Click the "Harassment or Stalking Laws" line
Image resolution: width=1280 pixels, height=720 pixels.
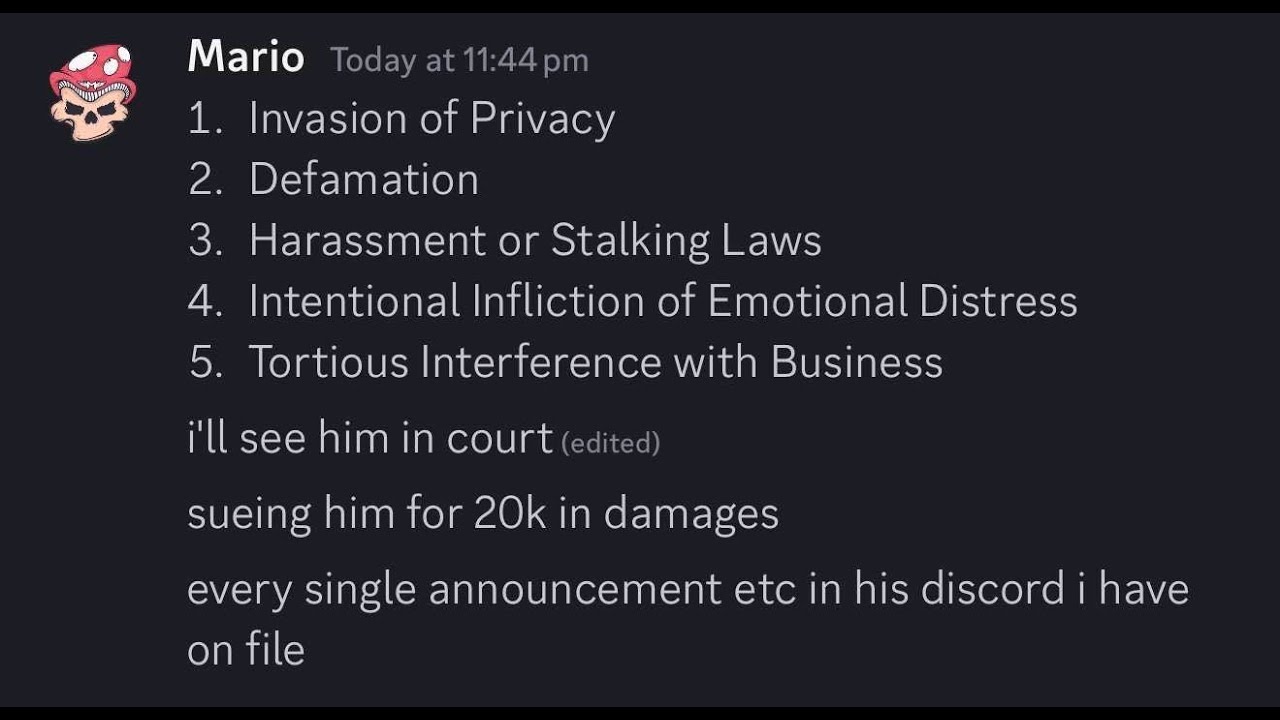535,240
